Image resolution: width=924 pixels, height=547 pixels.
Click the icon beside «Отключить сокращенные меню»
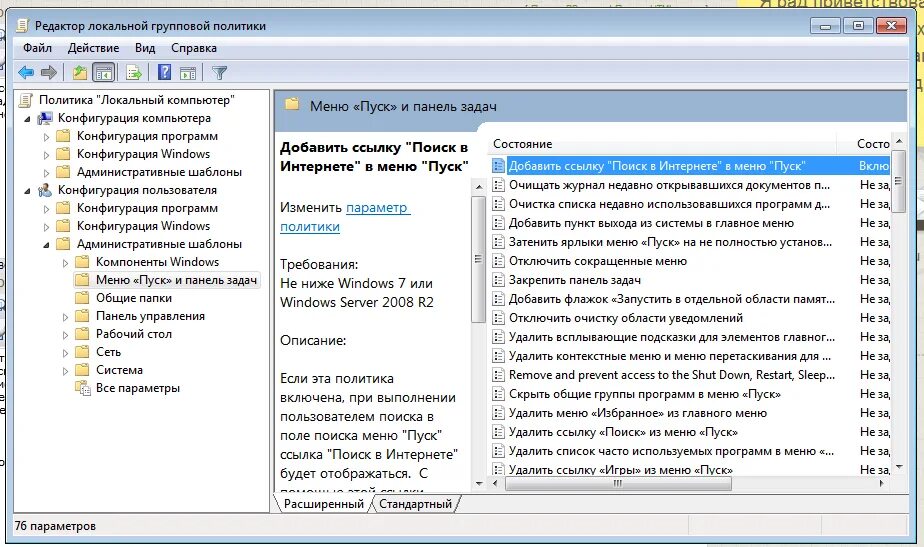(x=499, y=261)
